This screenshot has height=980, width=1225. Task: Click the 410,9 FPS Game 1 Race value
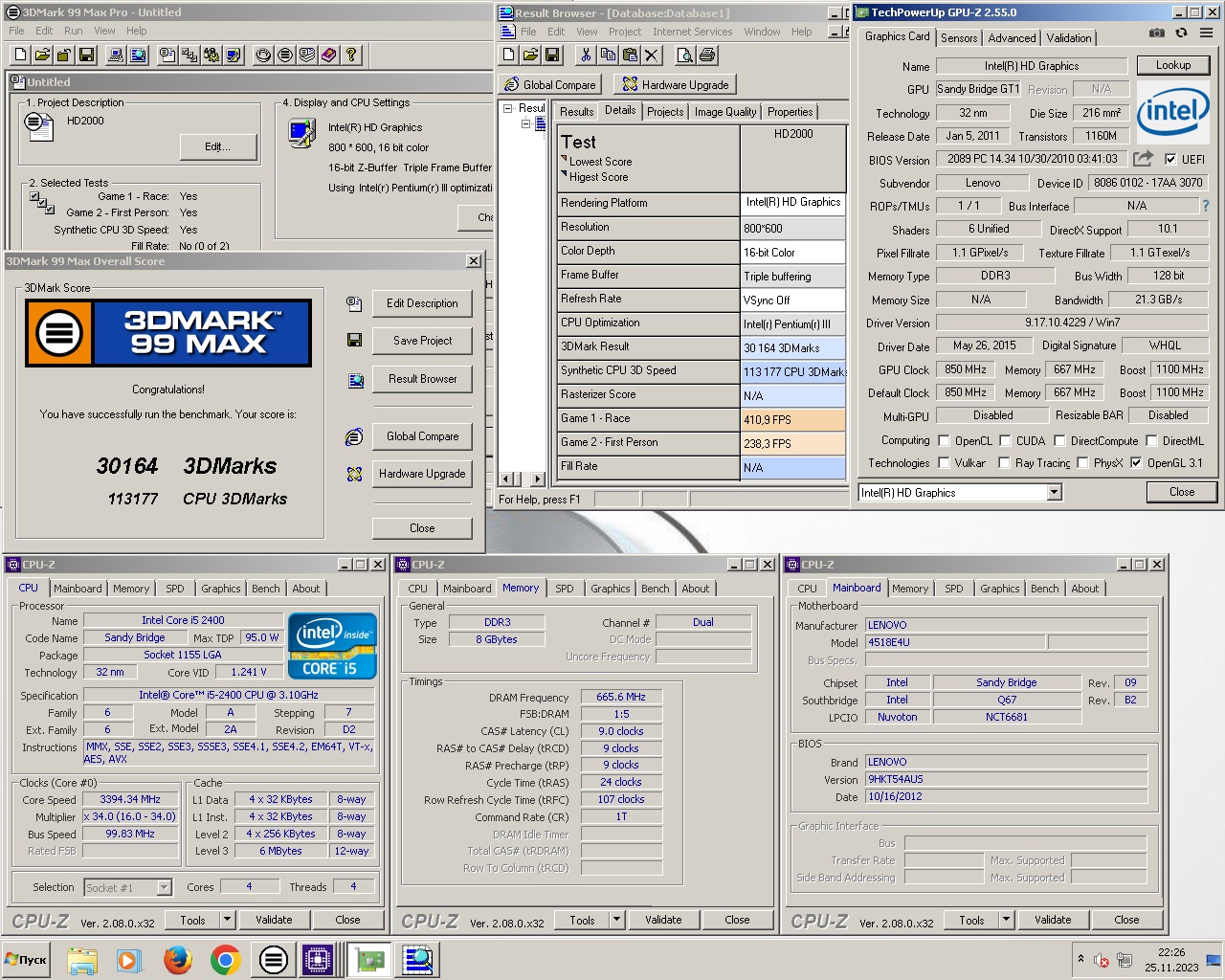(793, 420)
